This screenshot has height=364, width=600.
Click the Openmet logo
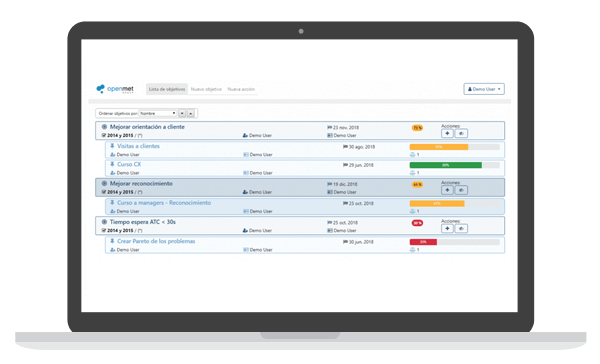(115, 89)
